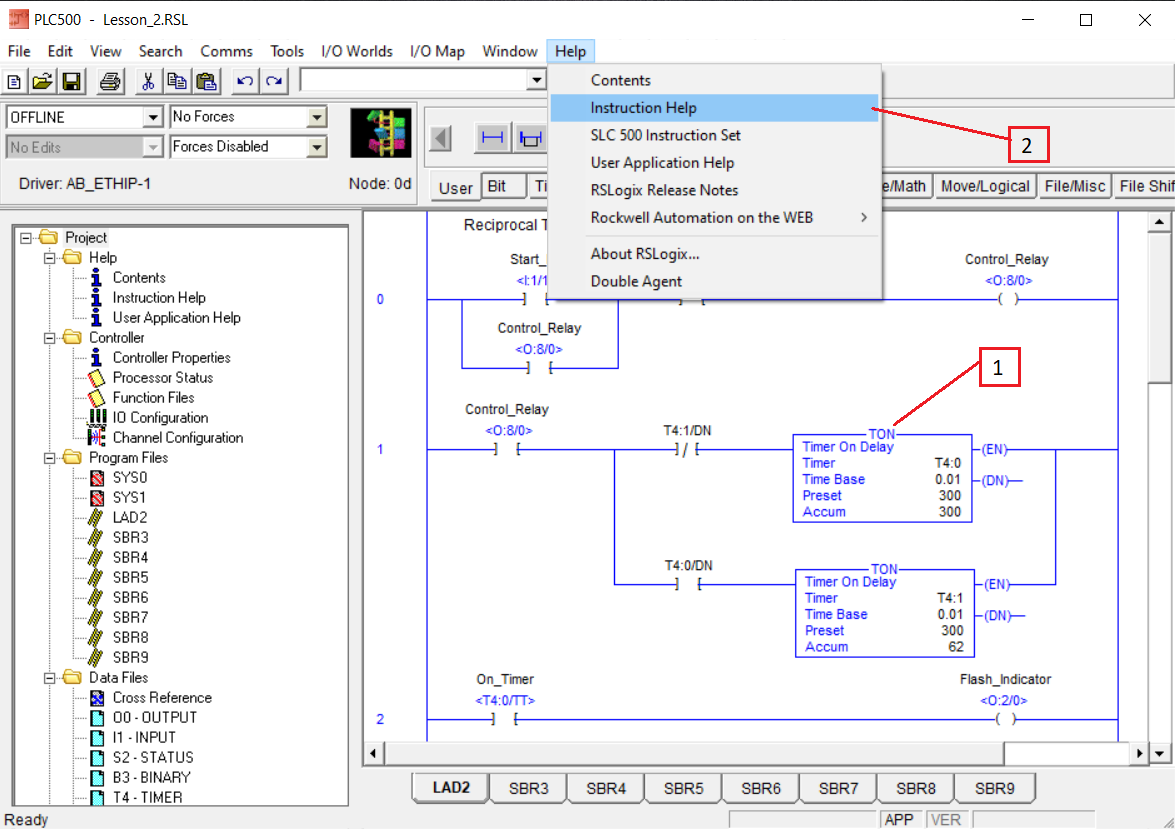Click the Cut scissors icon
1175x829 pixels.
point(148,81)
